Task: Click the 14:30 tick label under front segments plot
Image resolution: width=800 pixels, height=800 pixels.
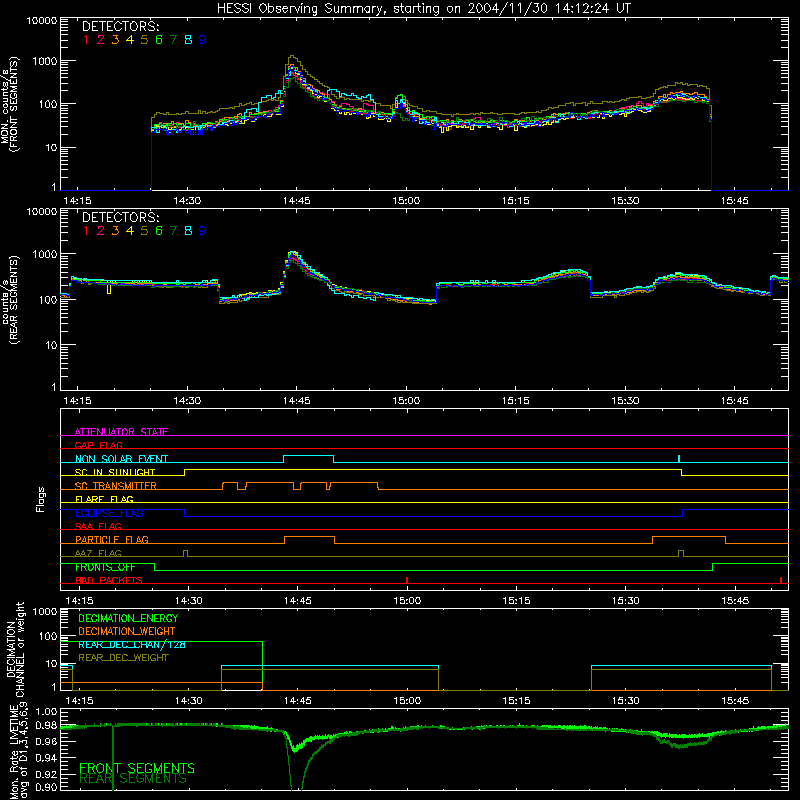Action: click(187, 201)
